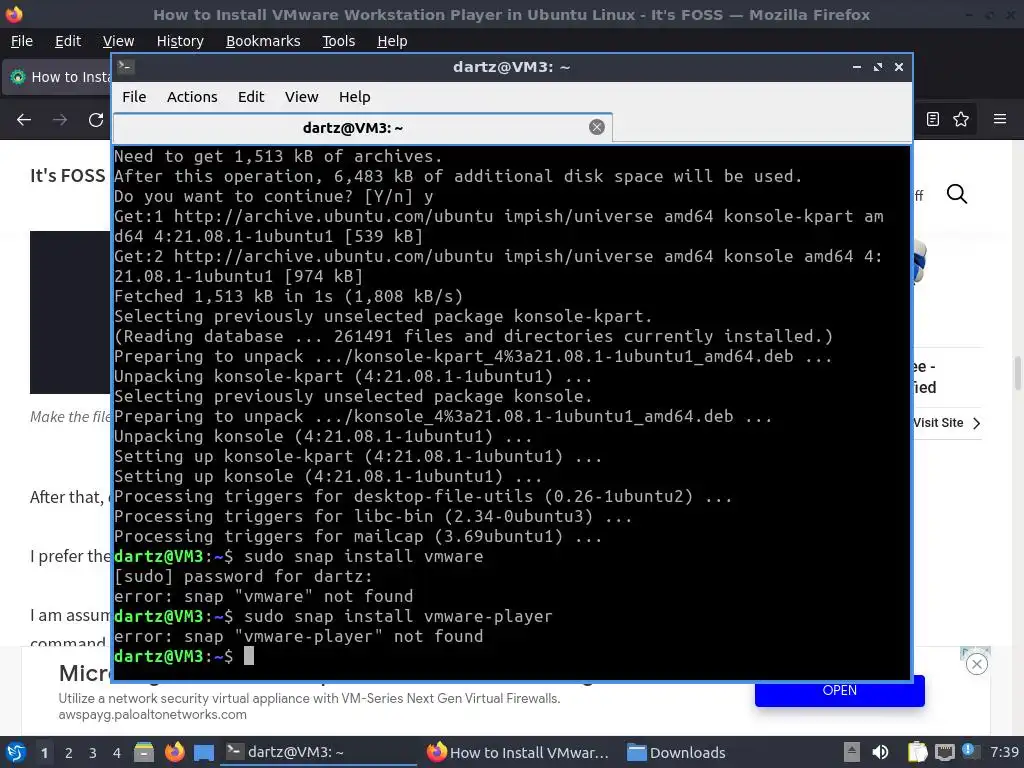
Task: Click the Visit Site link
Action: point(947,423)
